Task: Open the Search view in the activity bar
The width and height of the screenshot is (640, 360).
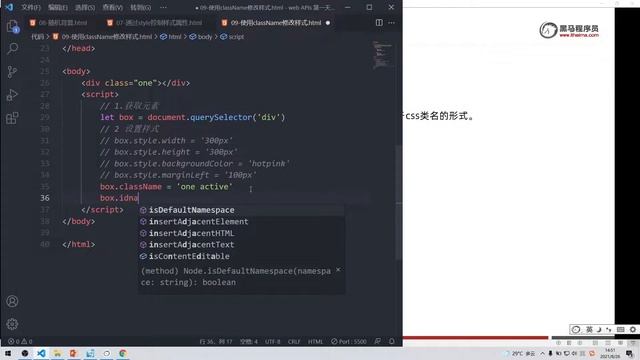Action: click(x=12, y=49)
